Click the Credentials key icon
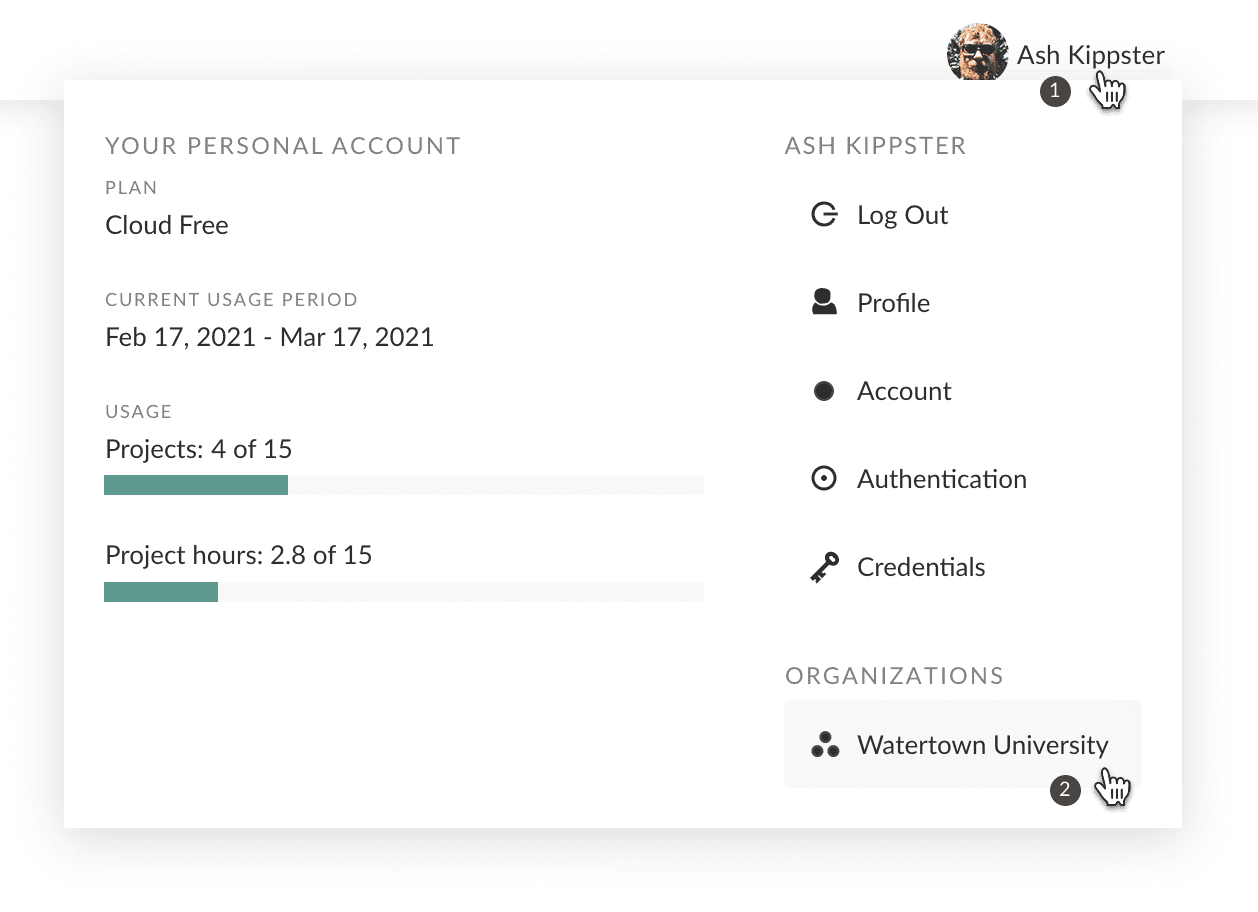The width and height of the screenshot is (1258, 912). 824,566
